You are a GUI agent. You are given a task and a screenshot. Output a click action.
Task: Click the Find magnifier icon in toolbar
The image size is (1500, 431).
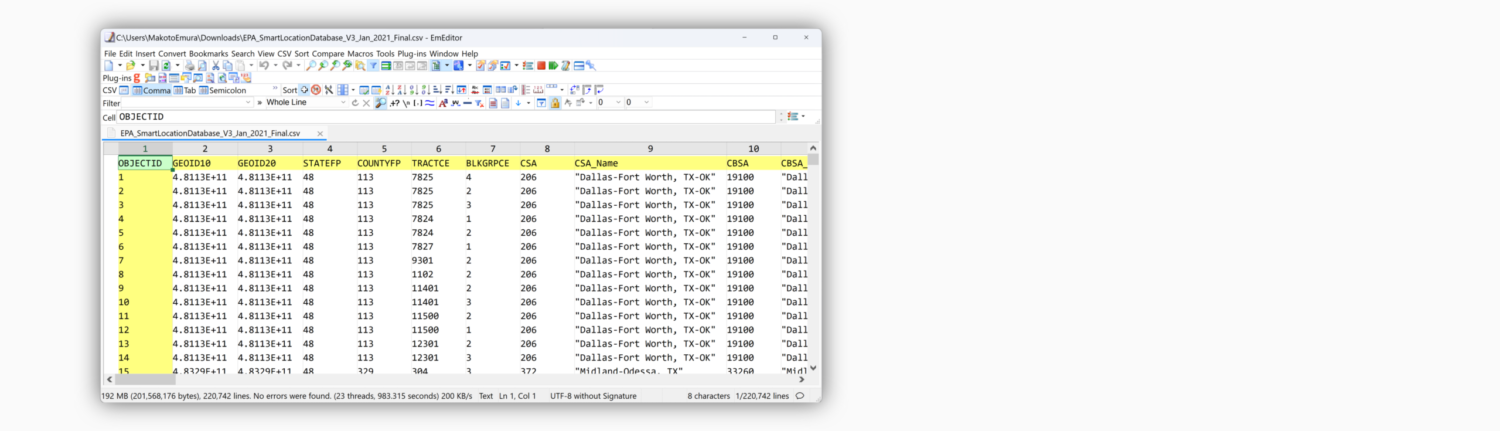(311, 65)
